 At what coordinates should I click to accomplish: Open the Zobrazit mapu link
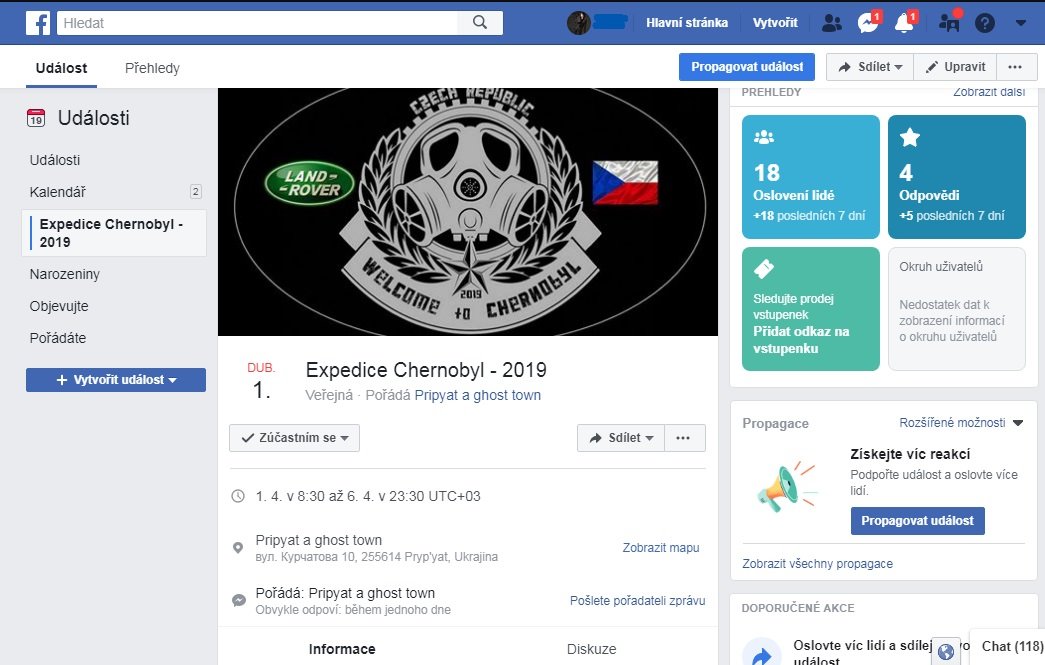(661, 548)
